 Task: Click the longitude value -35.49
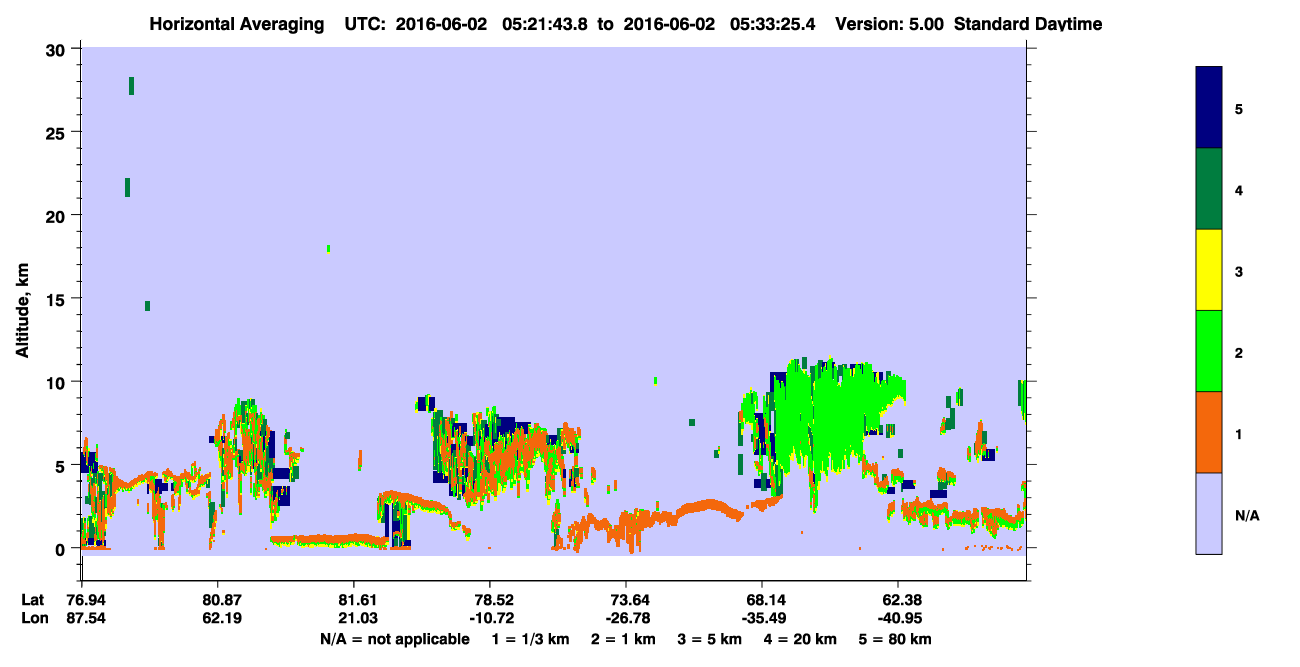coord(763,618)
